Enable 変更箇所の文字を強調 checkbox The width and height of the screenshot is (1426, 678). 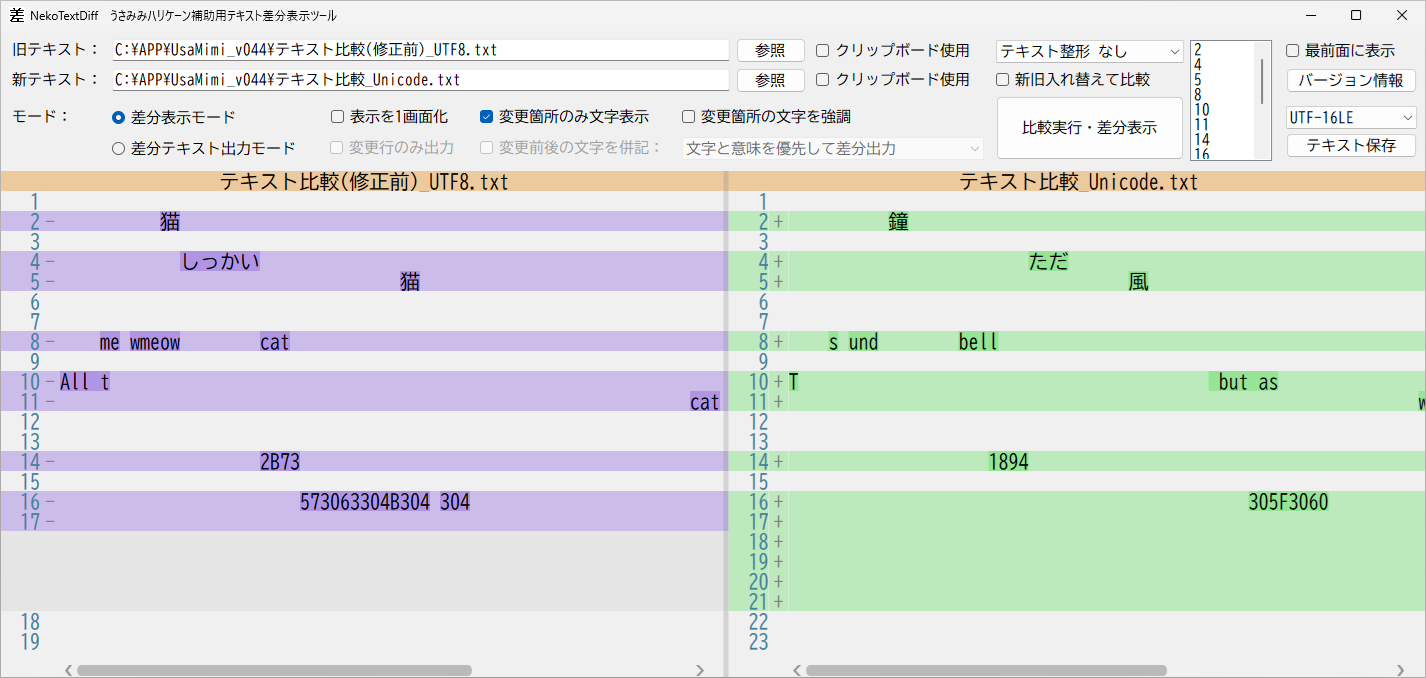689,117
